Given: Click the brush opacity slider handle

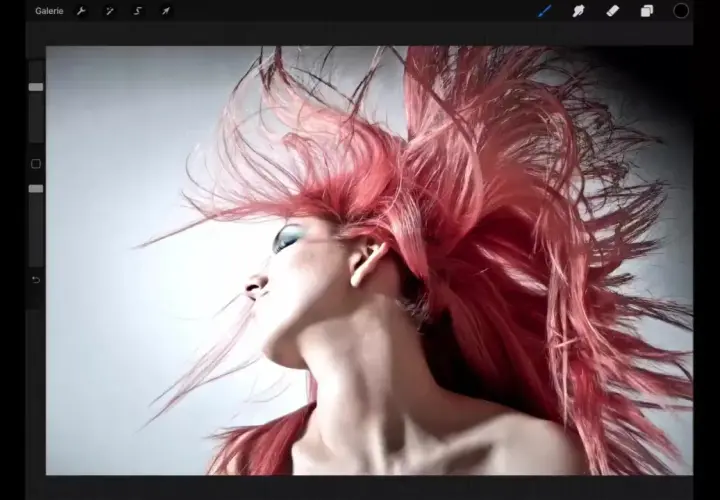Looking at the screenshot, I should (36, 189).
